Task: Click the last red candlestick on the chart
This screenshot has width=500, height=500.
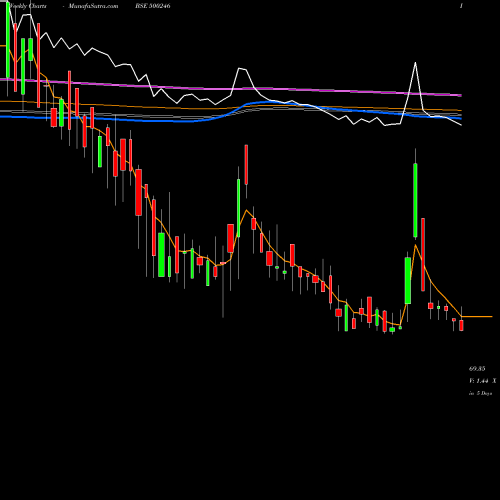Action: point(461,325)
